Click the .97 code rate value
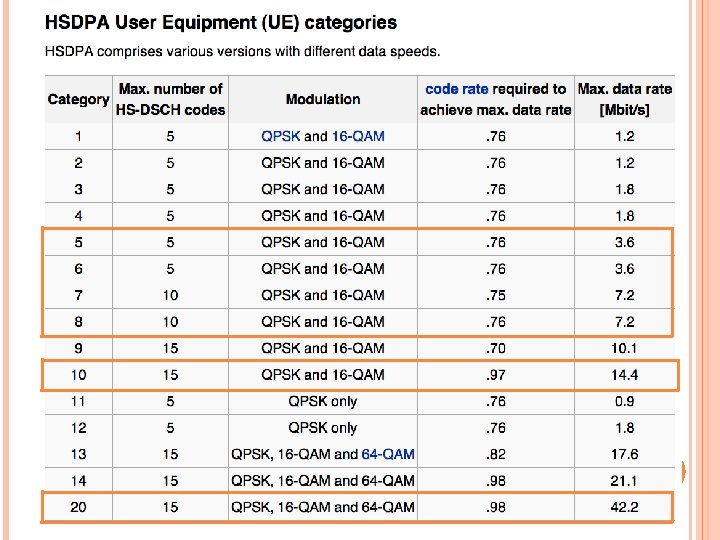This screenshot has width=720, height=540. click(x=495, y=375)
